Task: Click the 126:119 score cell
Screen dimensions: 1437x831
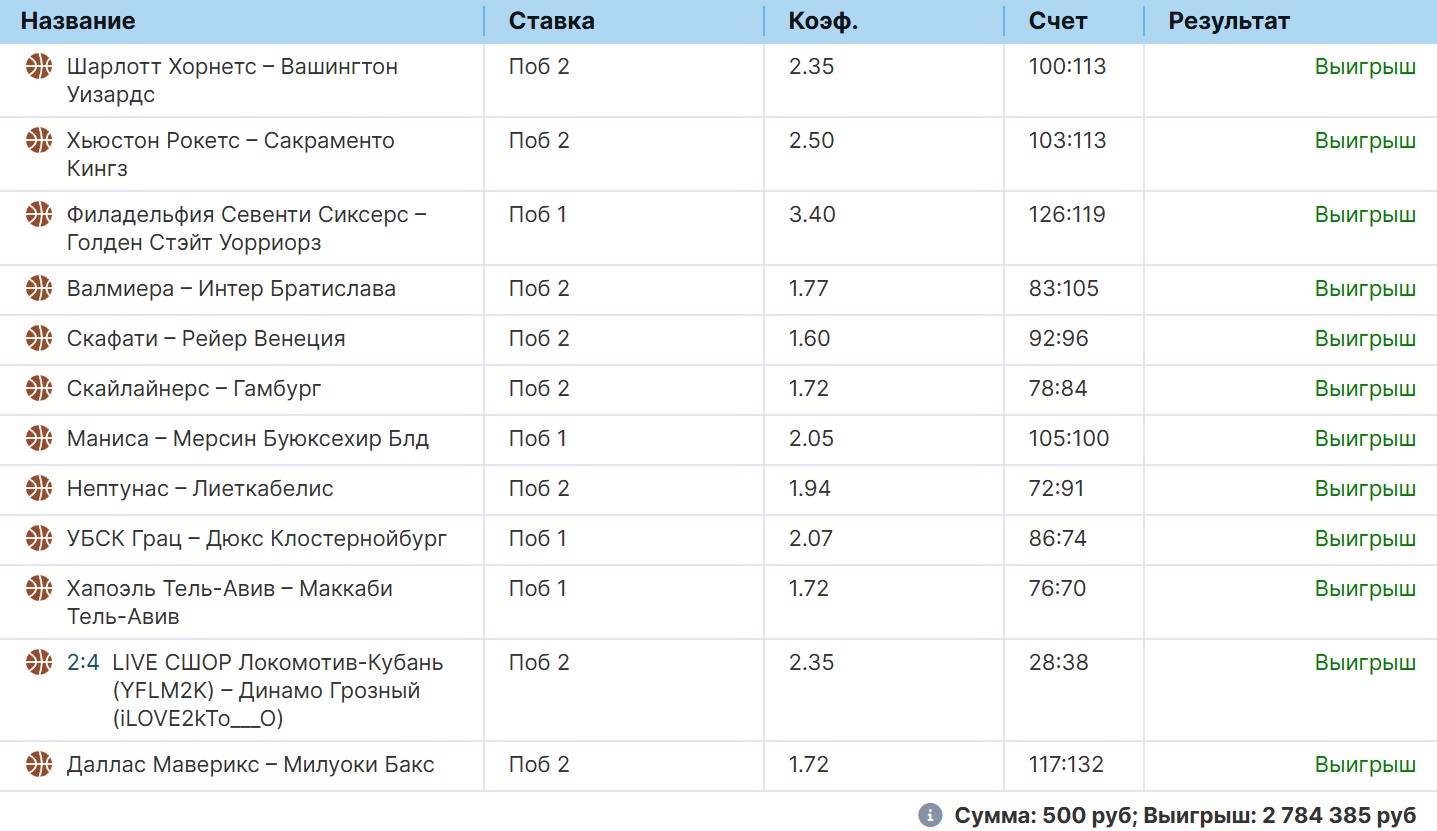Action: (x=1067, y=215)
